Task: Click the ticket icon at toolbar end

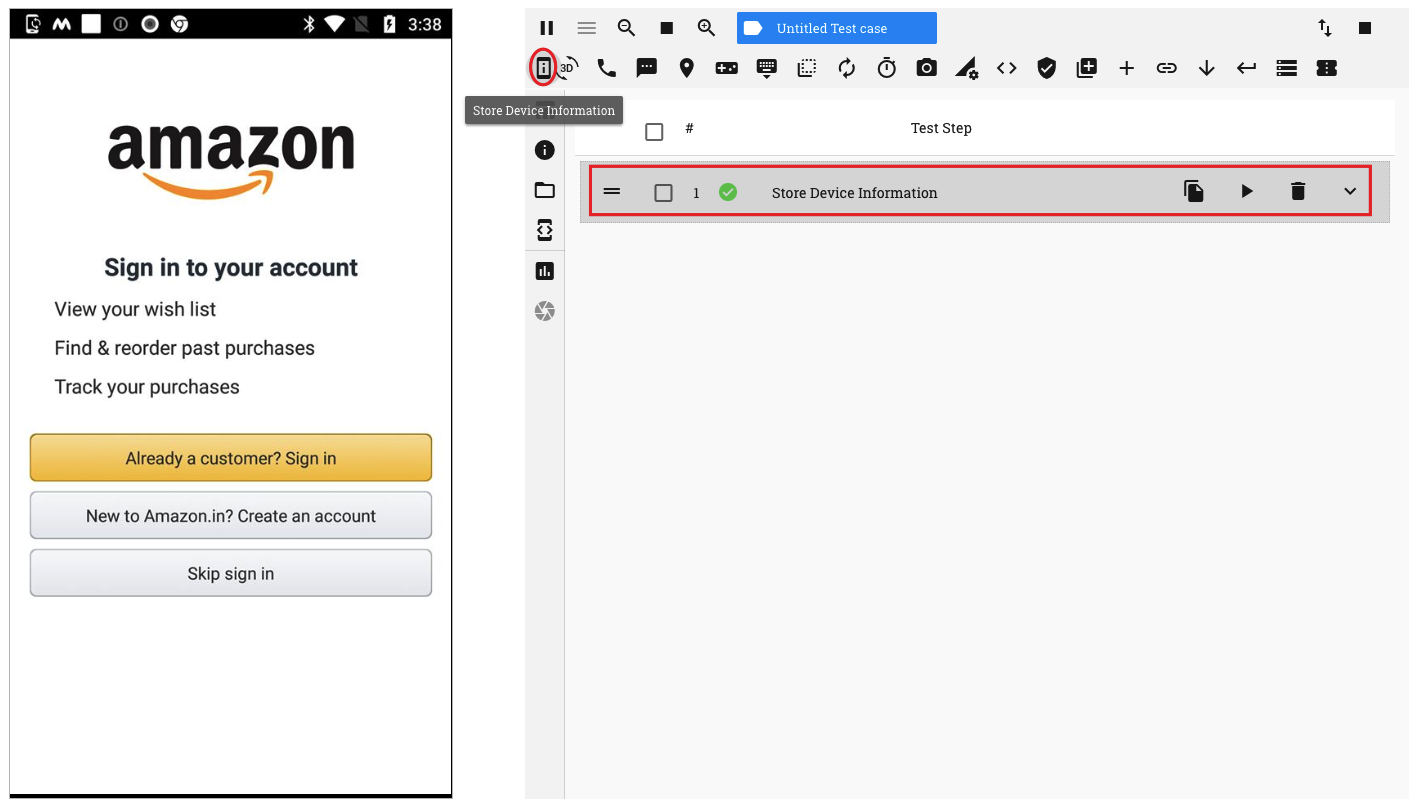Action: click(1327, 67)
